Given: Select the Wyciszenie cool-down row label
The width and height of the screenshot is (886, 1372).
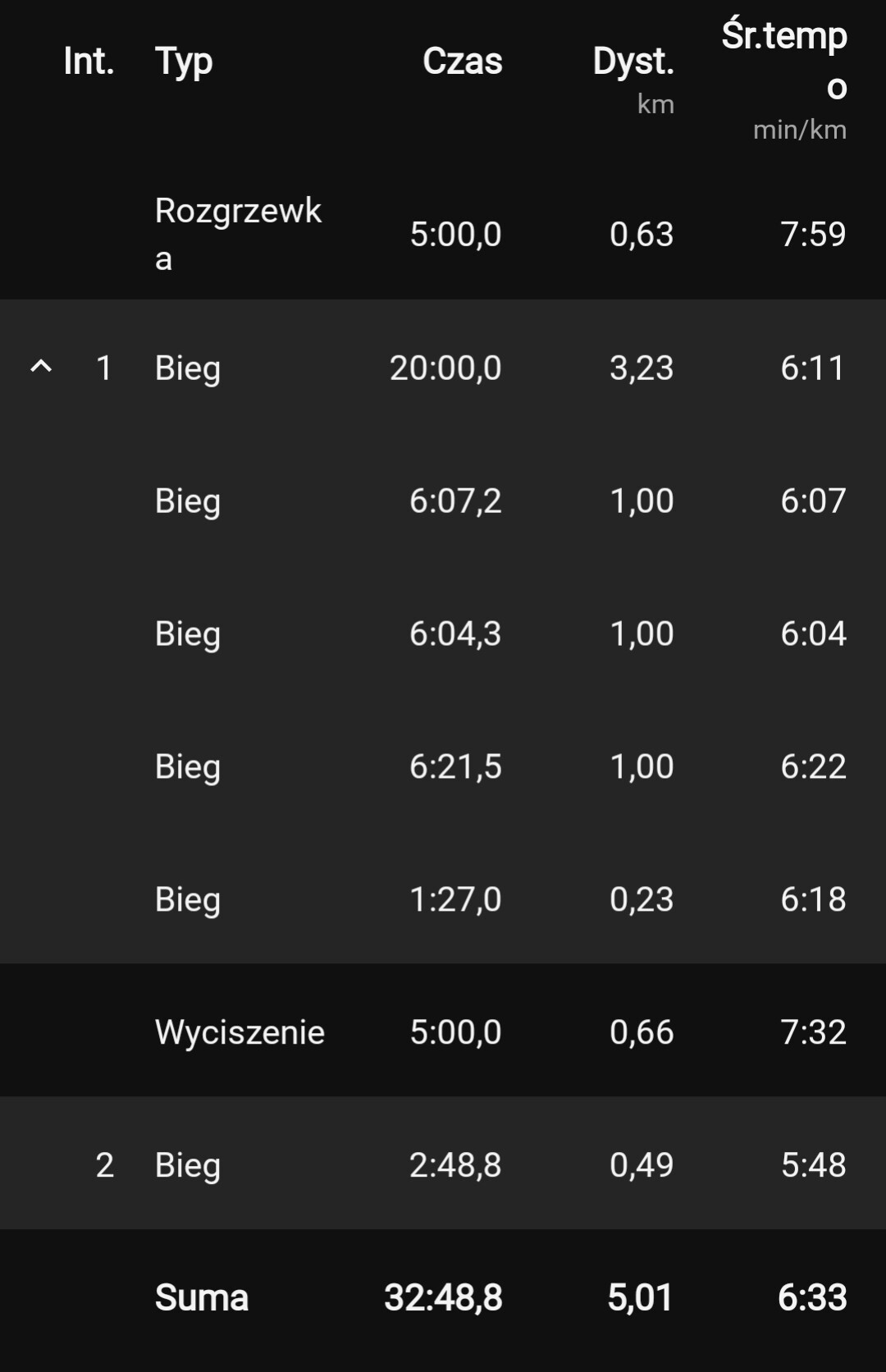Looking at the screenshot, I should [x=240, y=1032].
